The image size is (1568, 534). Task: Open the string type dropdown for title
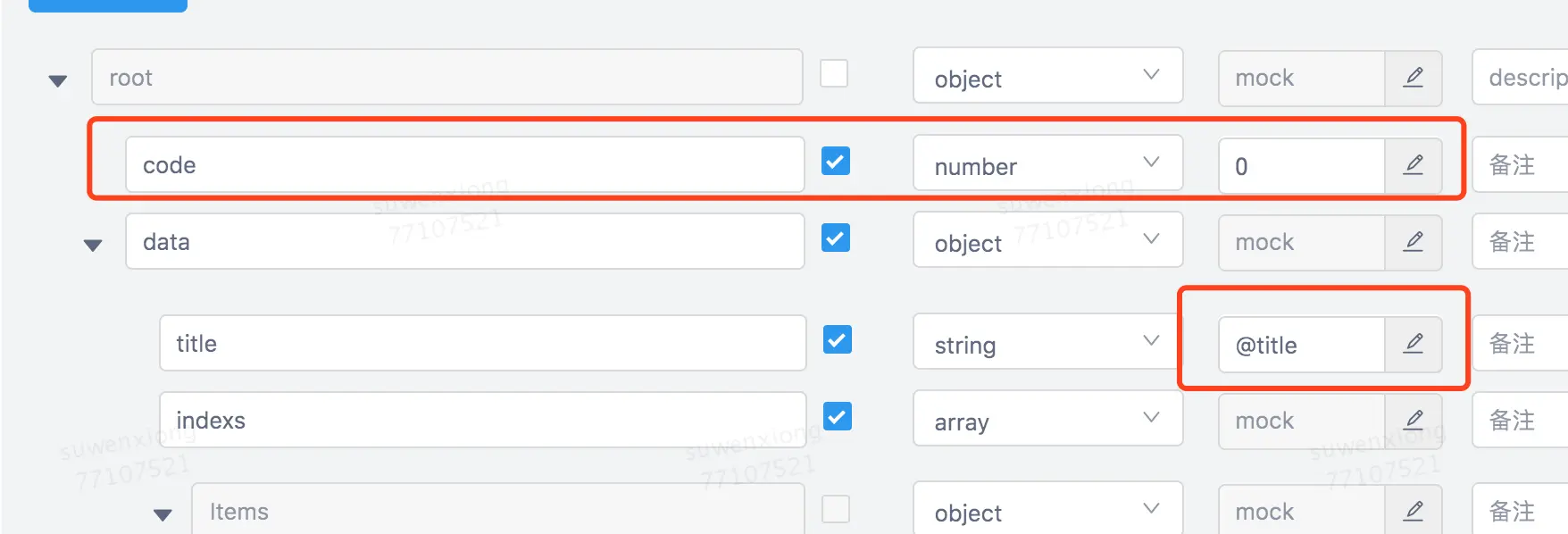1047,344
